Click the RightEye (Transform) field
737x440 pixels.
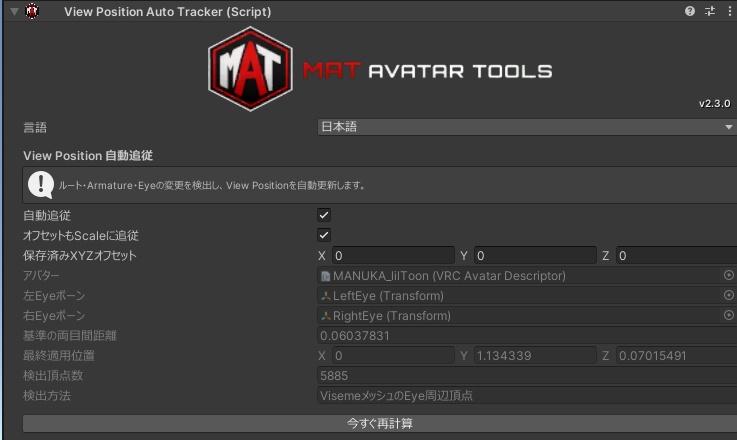click(x=519, y=315)
